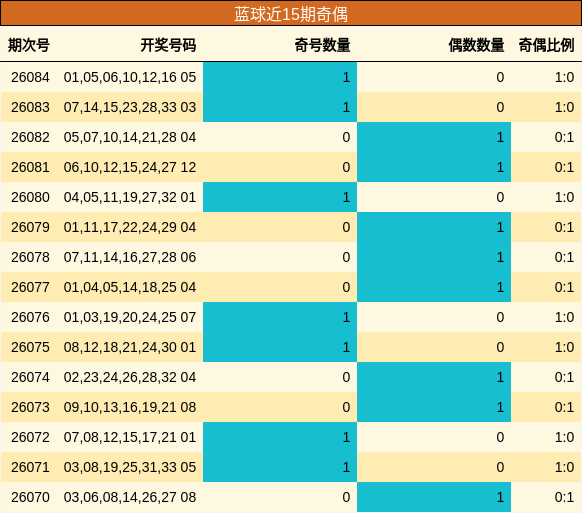Select period number 26083
The width and height of the screenshot is (582, 513).
30,107
